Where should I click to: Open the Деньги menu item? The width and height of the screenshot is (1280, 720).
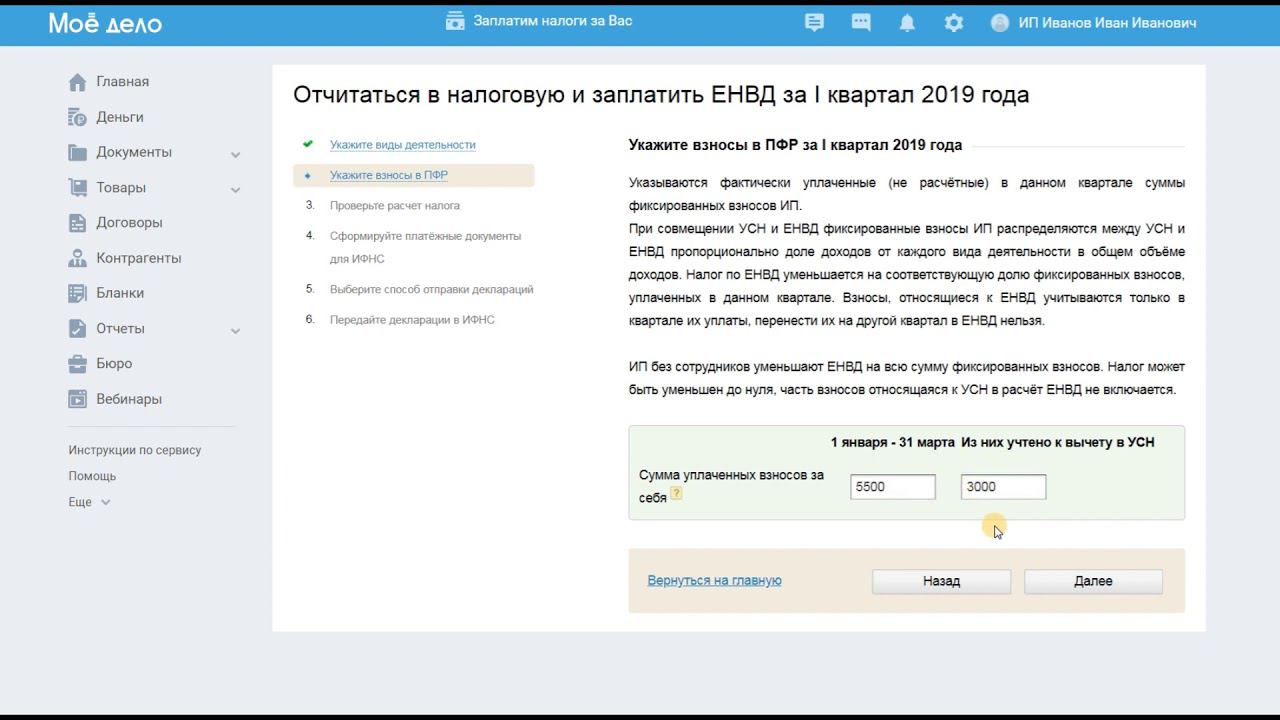(120, 117)
